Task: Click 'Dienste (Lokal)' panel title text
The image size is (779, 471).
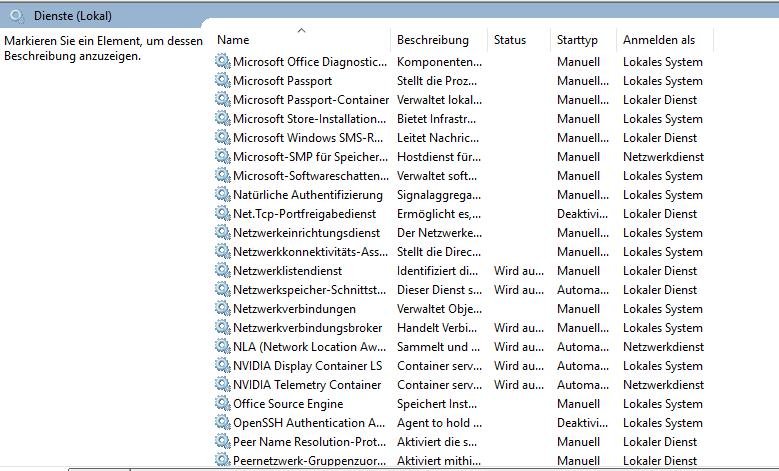Action: [x=73, y=16]
